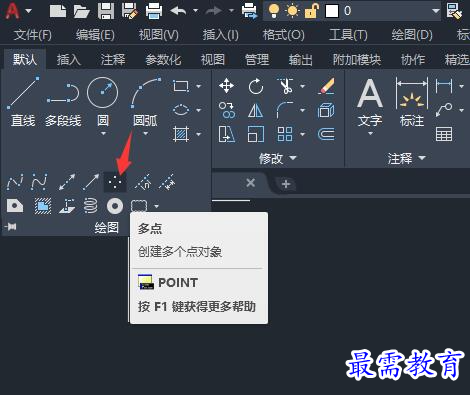This screenshot has height=396, width=470.
Task: Click the Fillet tool
Action: 285,110
